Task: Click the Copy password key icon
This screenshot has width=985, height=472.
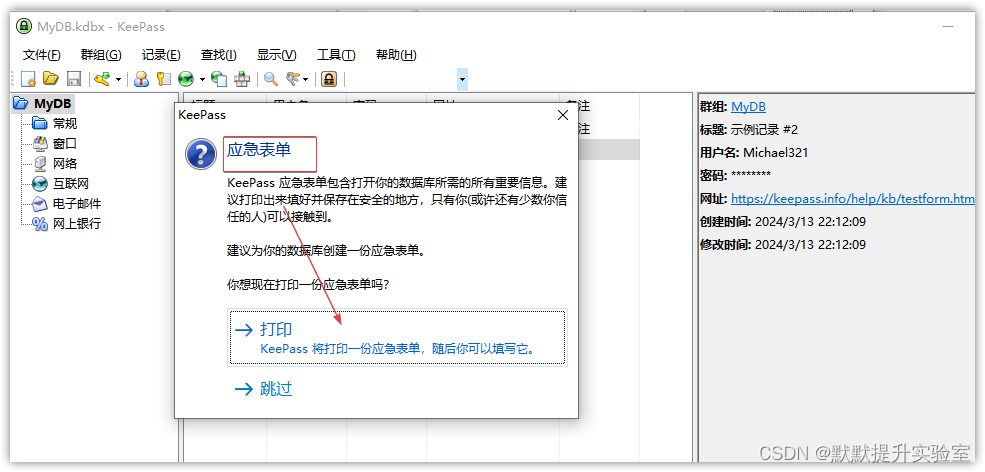Action: [x=163, y=79]
